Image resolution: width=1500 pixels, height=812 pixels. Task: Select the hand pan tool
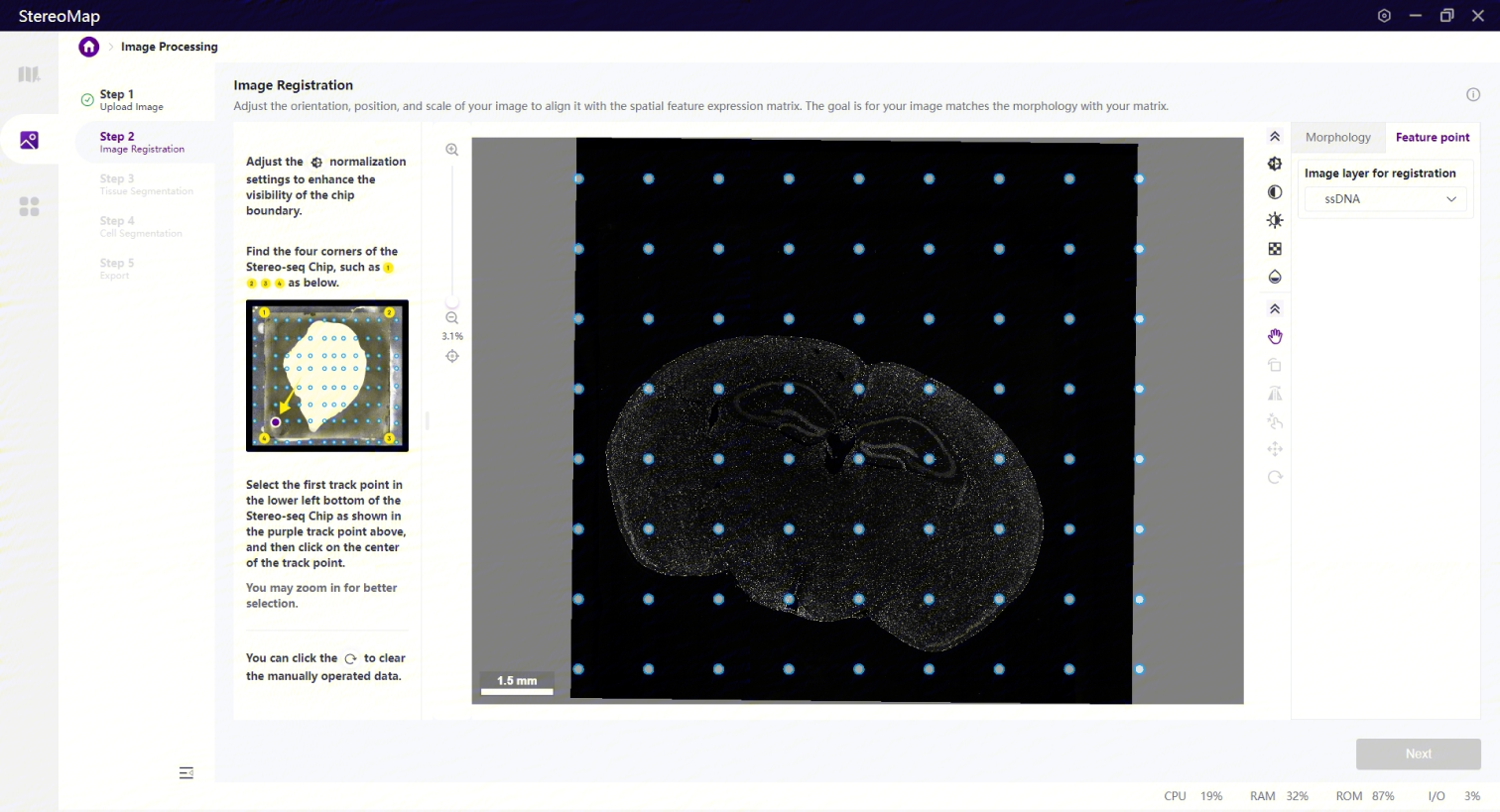tap(1275, 337)
